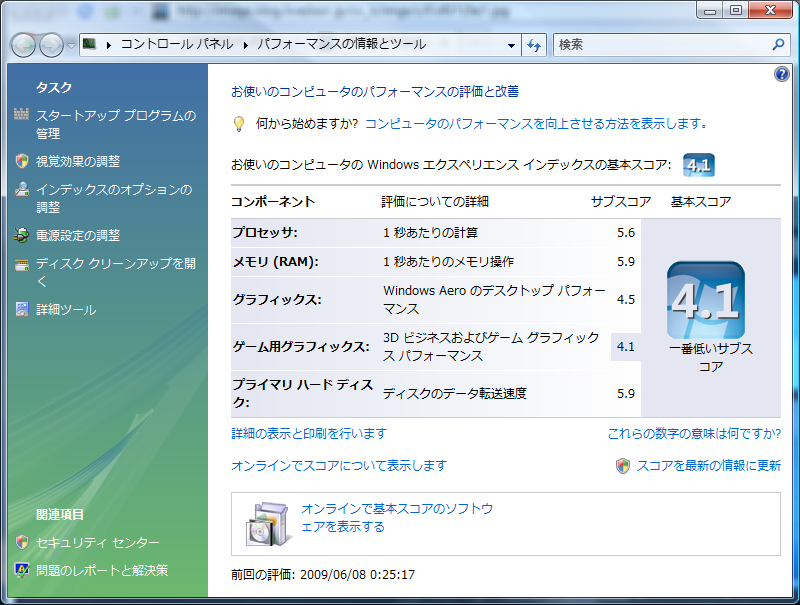800x605 pixels.
Task: Open 詳細の表示と印刷を行います link
Action: [309, 434]
